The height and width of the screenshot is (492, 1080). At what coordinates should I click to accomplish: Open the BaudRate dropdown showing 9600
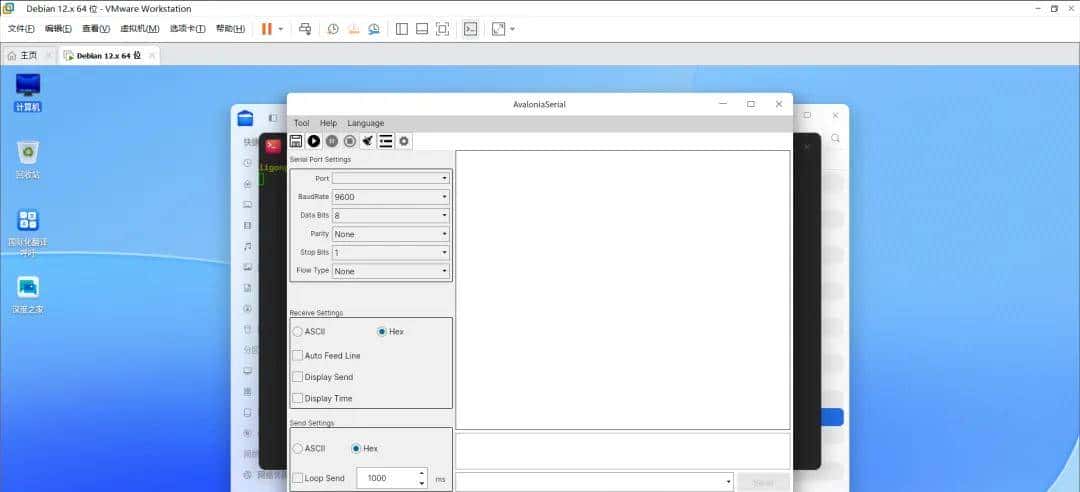click(391, 196)
